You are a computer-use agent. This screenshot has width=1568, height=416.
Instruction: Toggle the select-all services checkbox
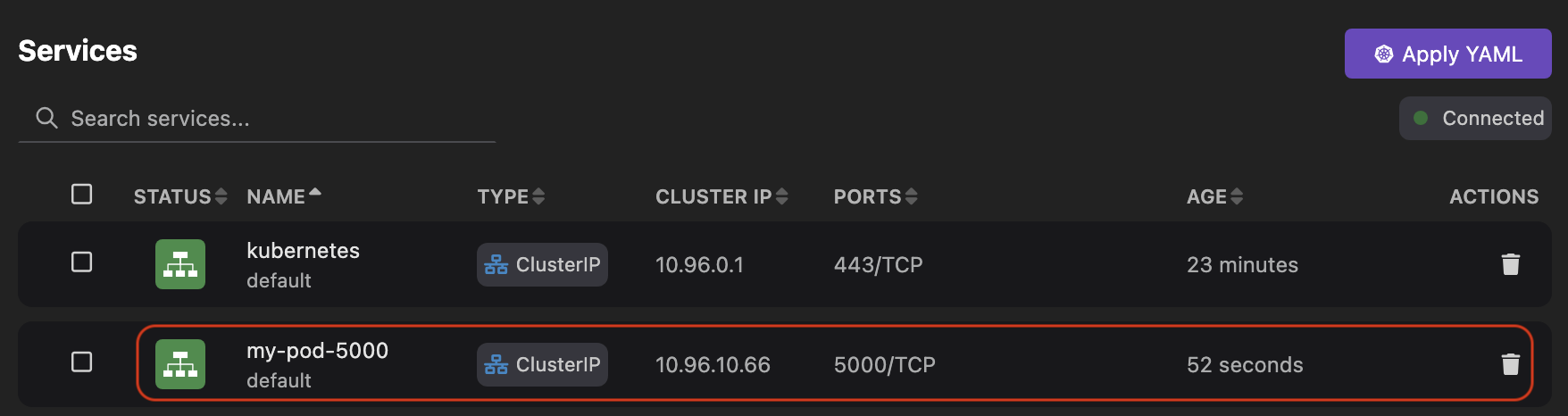[81, 194]
